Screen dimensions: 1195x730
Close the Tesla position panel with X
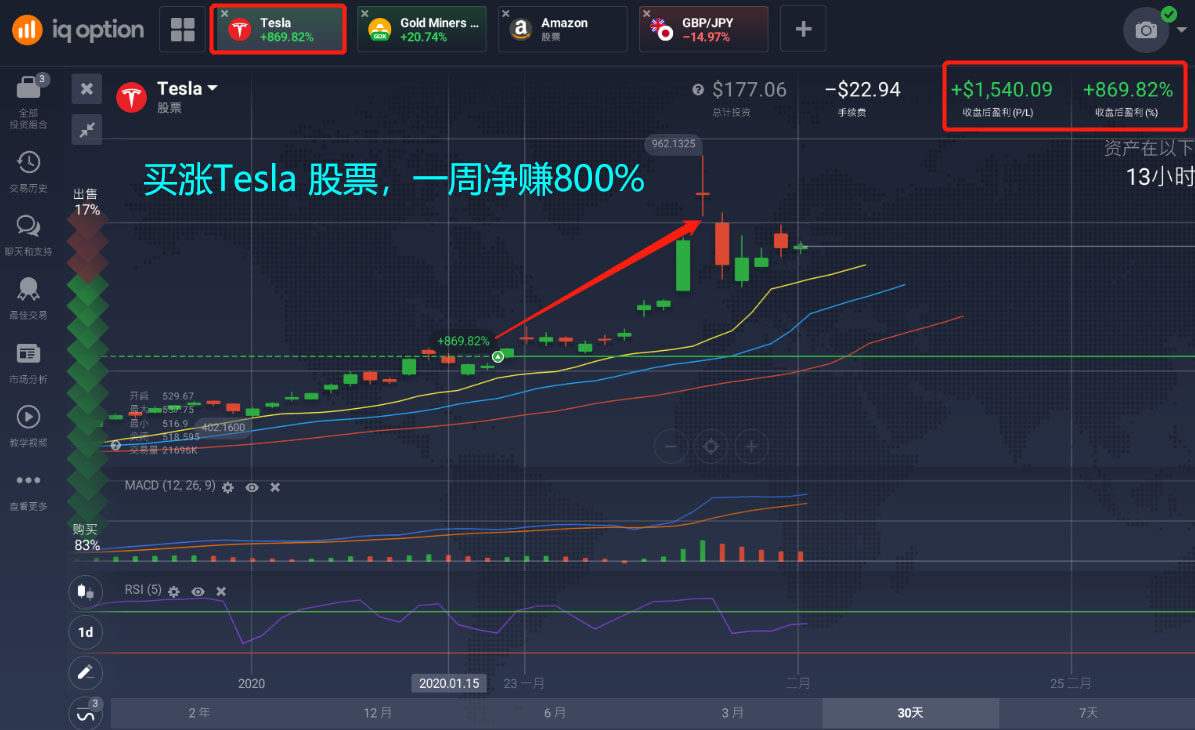click(x=87, y=88)
